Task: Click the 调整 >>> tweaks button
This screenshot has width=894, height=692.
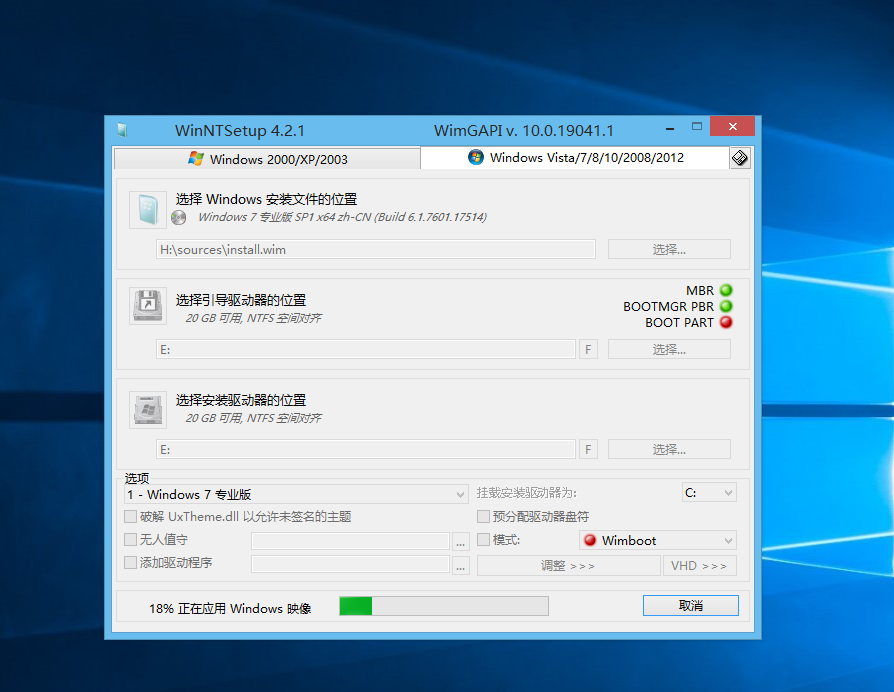Action: pyautogui.click(x=568, y=565)
